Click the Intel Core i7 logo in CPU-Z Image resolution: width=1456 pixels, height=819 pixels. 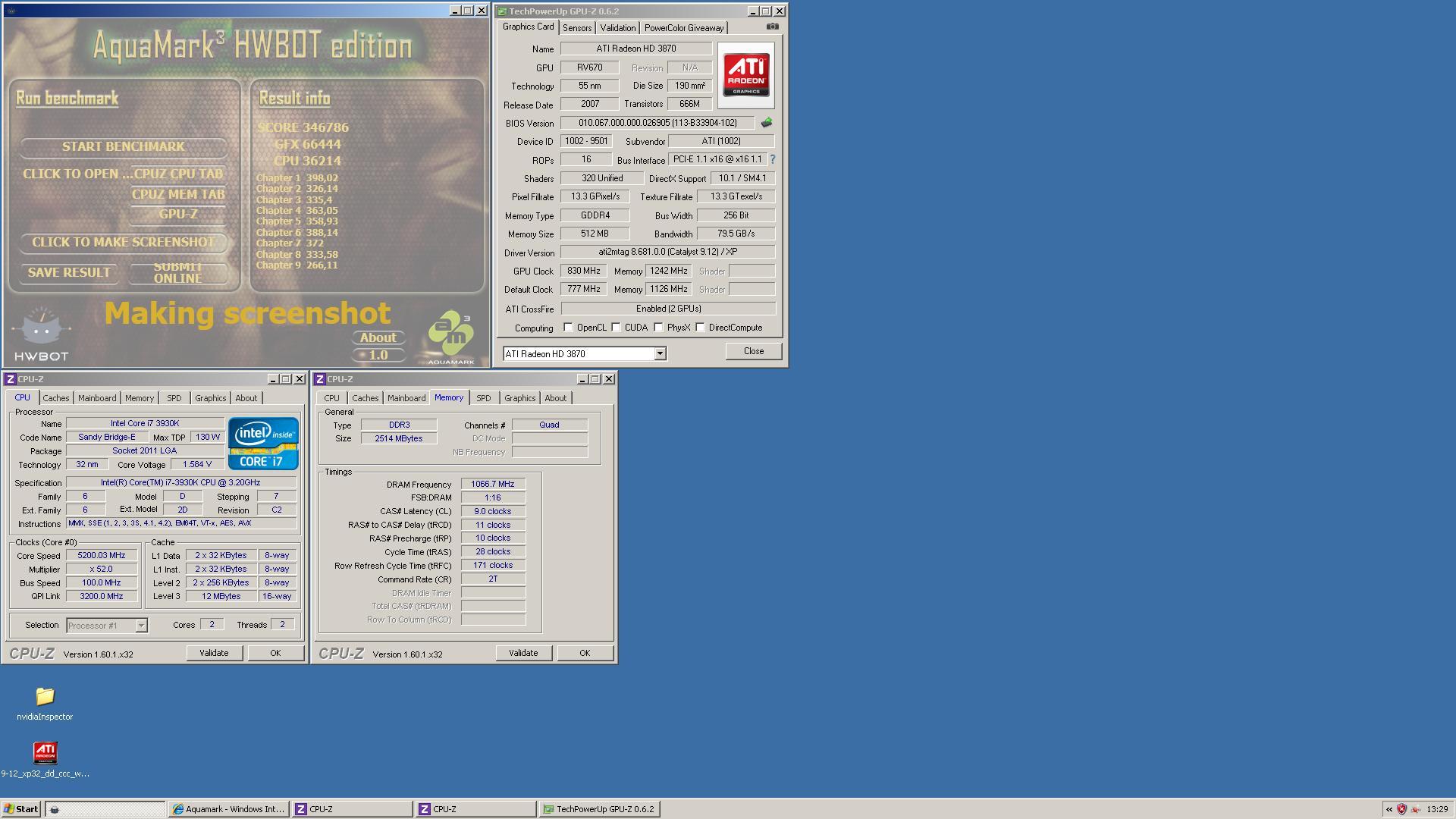pos(263,444)
